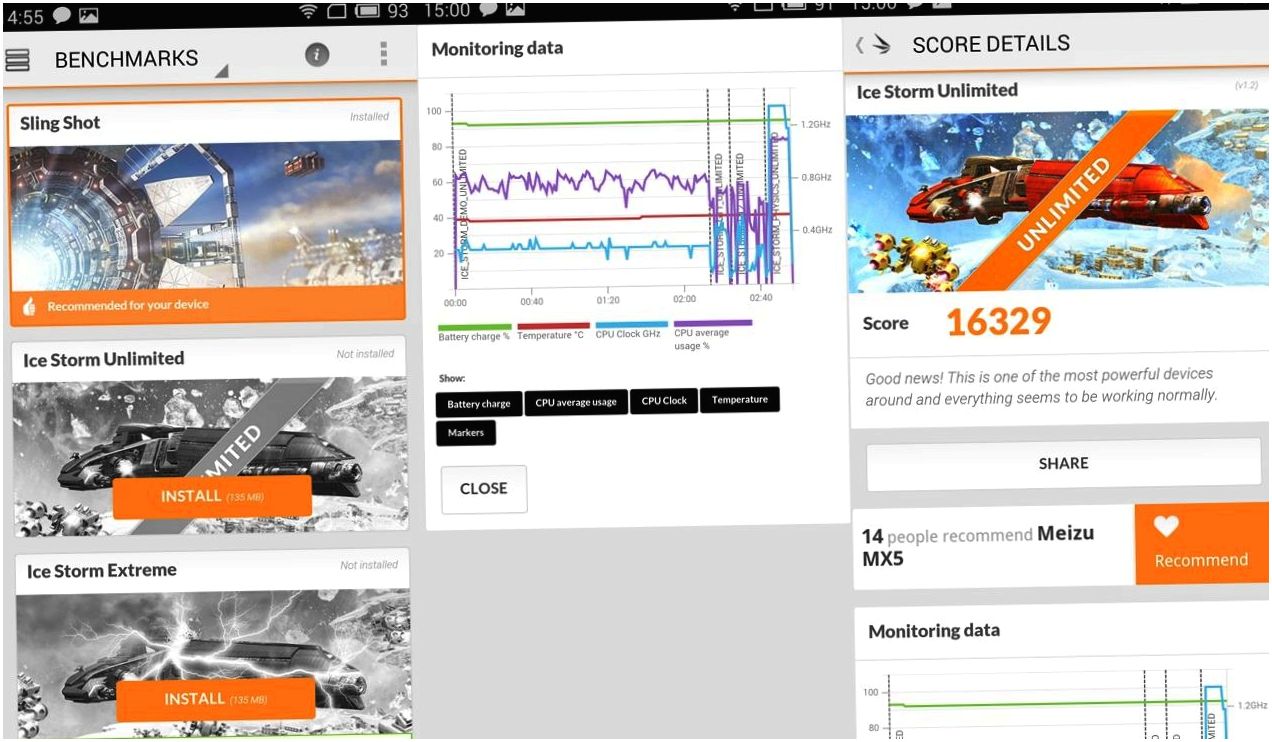Tap the heart icon on Recommend button
The width and height of the screenshot is (1272, 742).
pyautogui.click(x=1167, y=526)
